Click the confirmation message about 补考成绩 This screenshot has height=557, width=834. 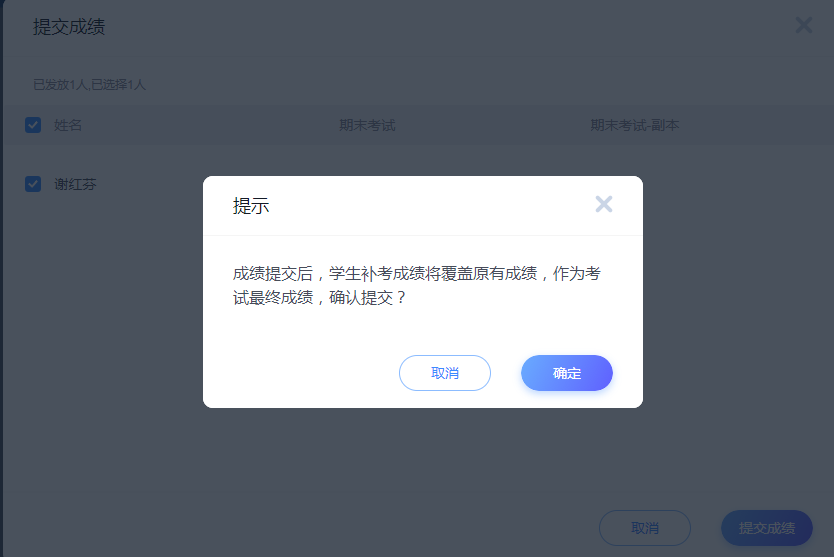[x=416, y=286]
